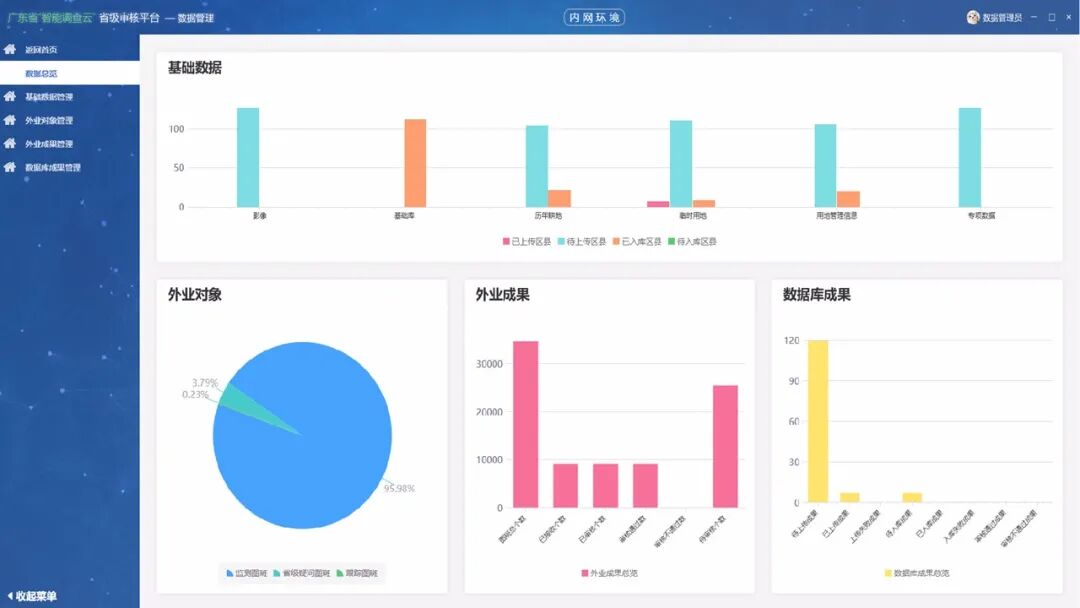Open the 返回首页 sidebar item
The image size is (1080, 608).
coord(70,50)
